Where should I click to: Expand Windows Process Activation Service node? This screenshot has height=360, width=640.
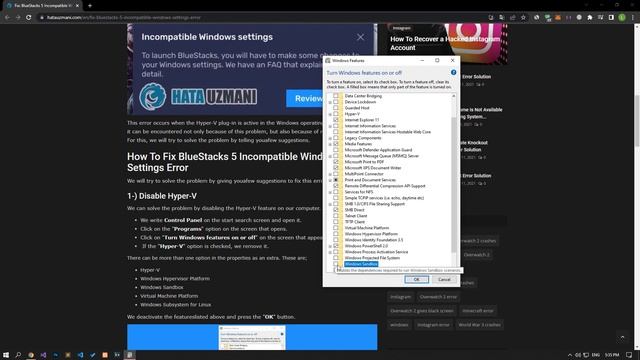tap(330, 252)
